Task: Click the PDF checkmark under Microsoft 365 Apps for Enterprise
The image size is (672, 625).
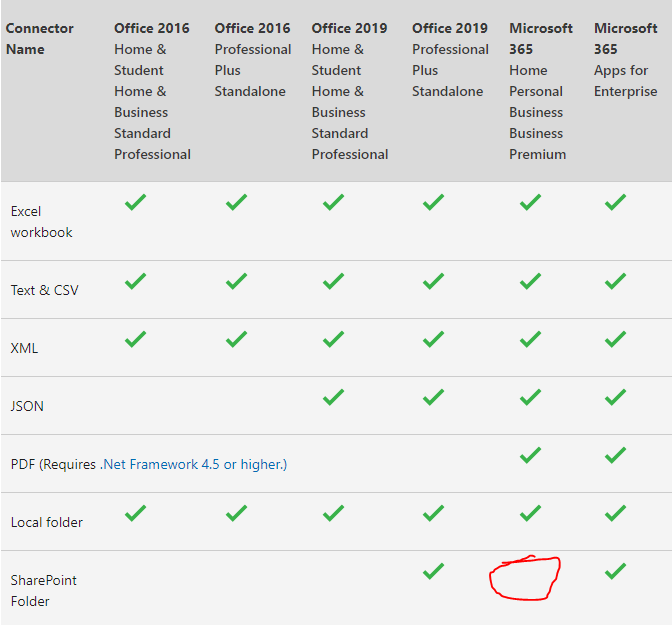Action: 615,455
